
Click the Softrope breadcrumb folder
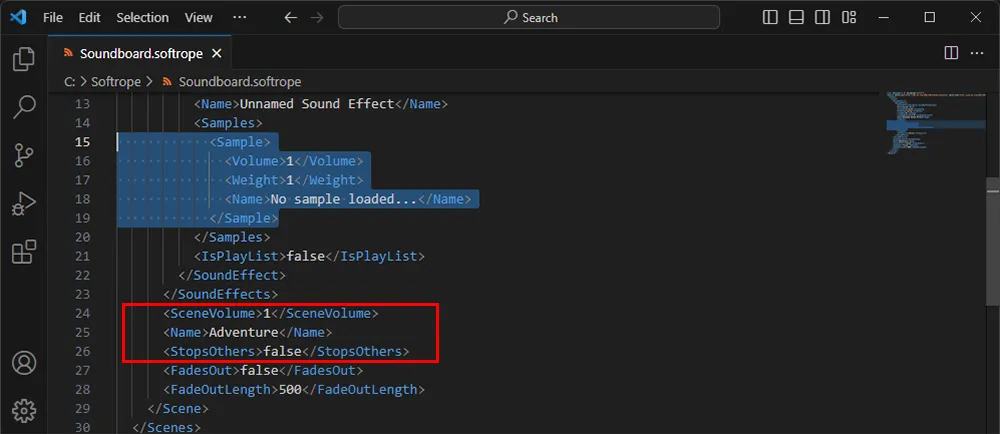(x=117, y=82)
